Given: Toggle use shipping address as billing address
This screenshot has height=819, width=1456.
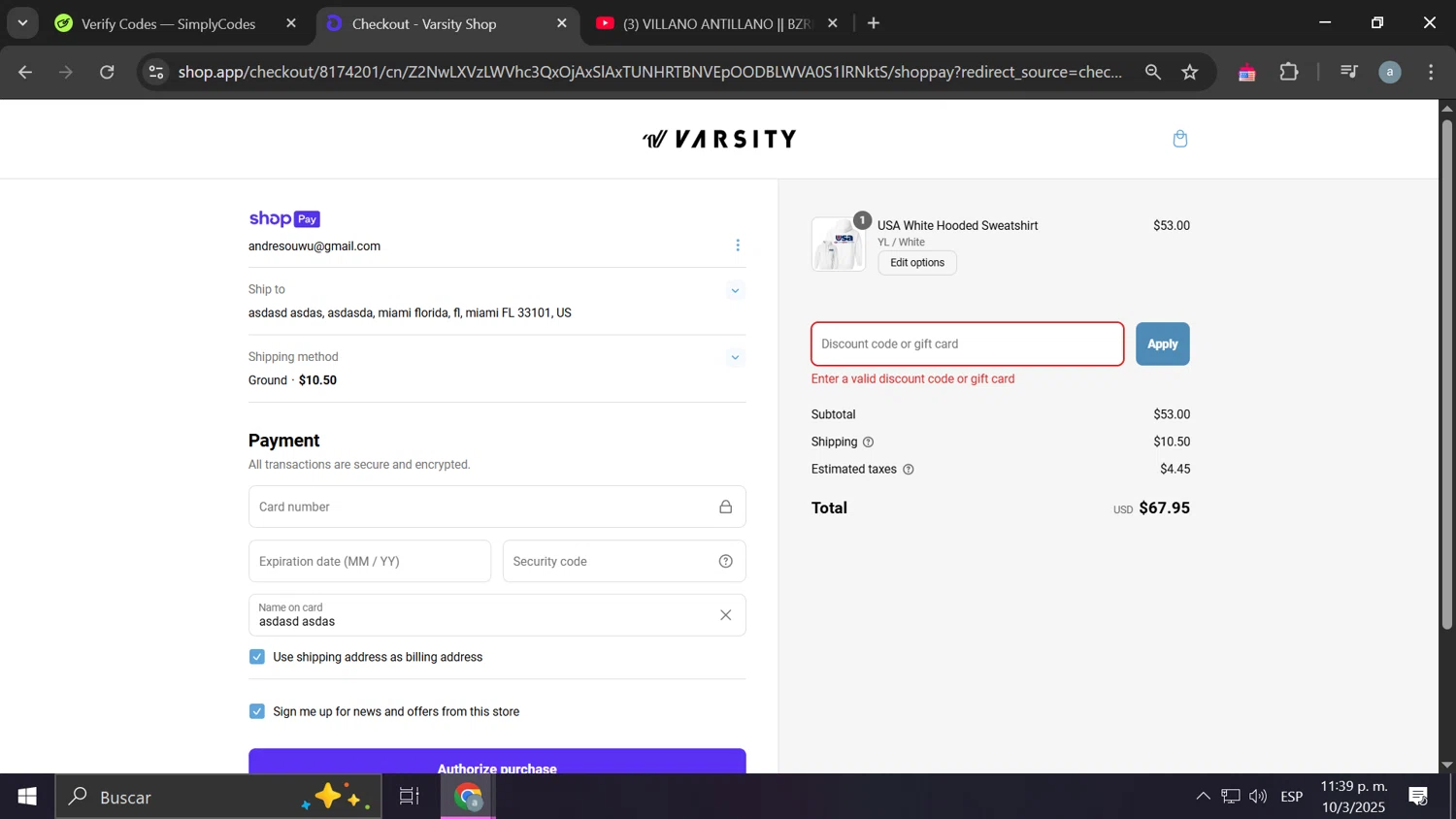Looking at the screenshot, I should (x=257, y=657).
